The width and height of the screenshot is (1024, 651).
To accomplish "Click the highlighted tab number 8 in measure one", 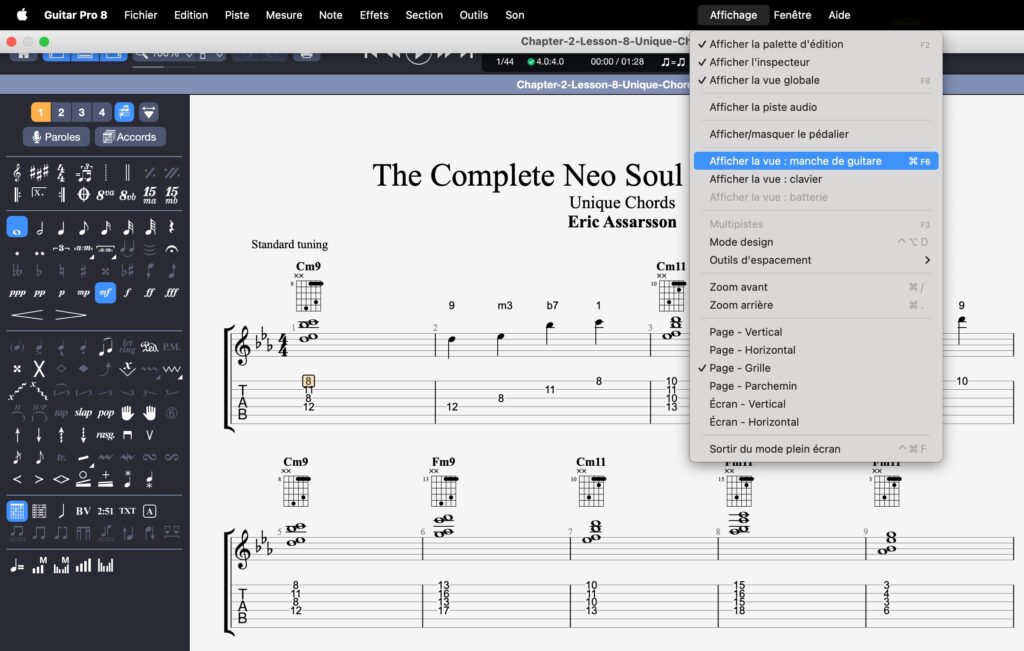I will point(308,381).
